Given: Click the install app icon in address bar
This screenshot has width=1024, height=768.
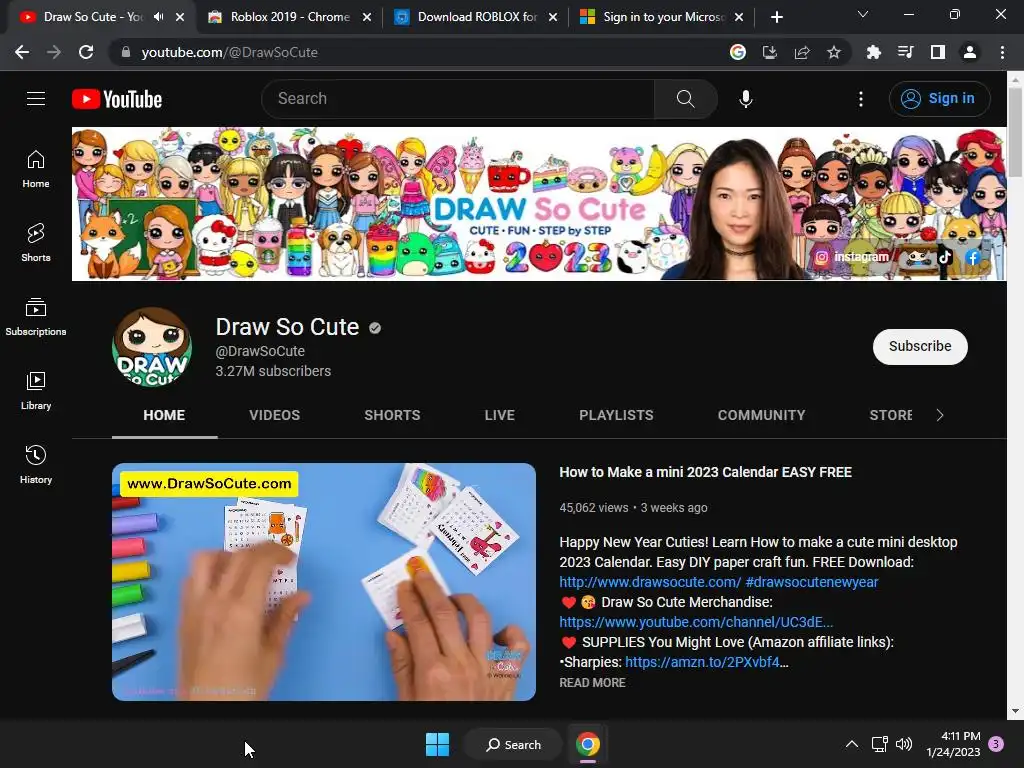Looking at the screenshot, I should [770, 52].
